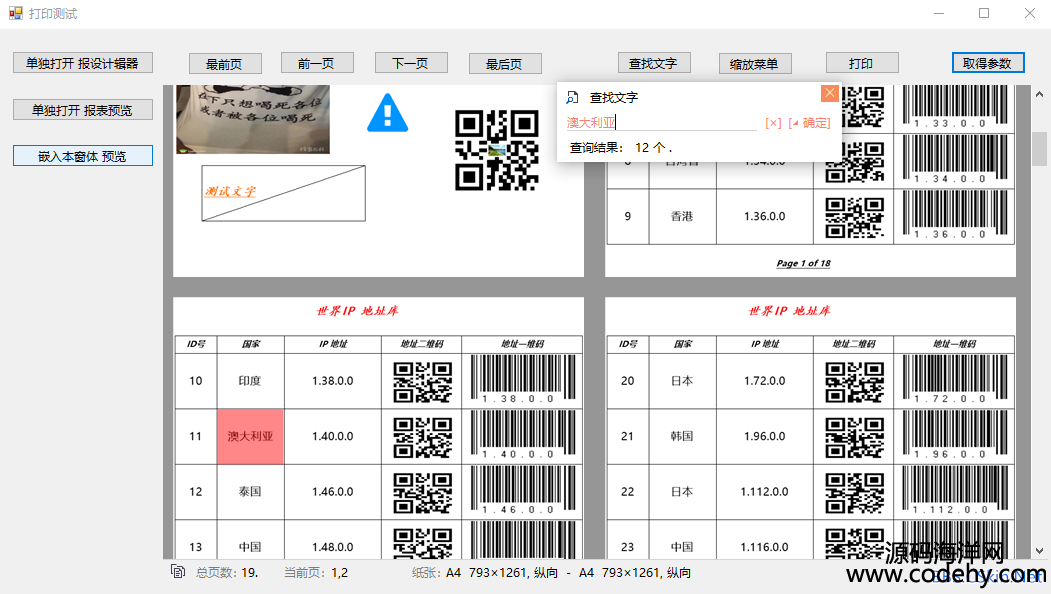
Task: Click the vertical scrollbar thumb
Action: pos(1039,148)
